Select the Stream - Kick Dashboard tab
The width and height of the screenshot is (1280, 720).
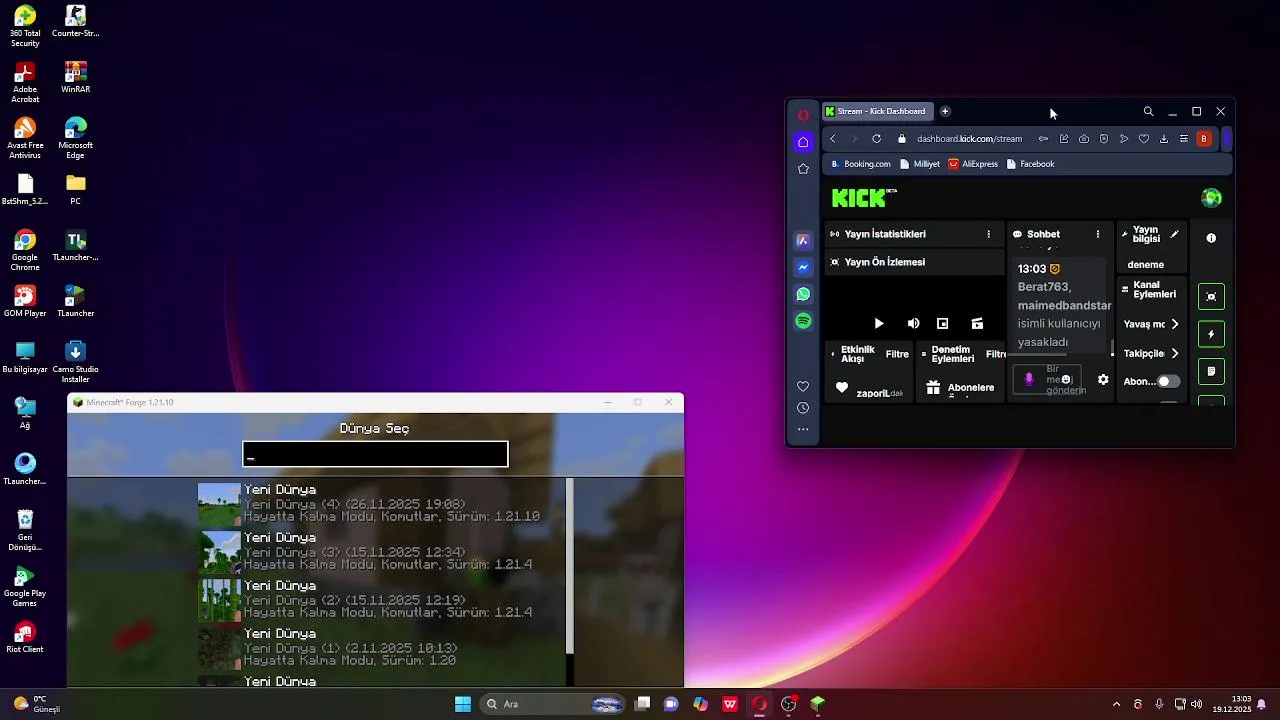click(x=878, y=111)
